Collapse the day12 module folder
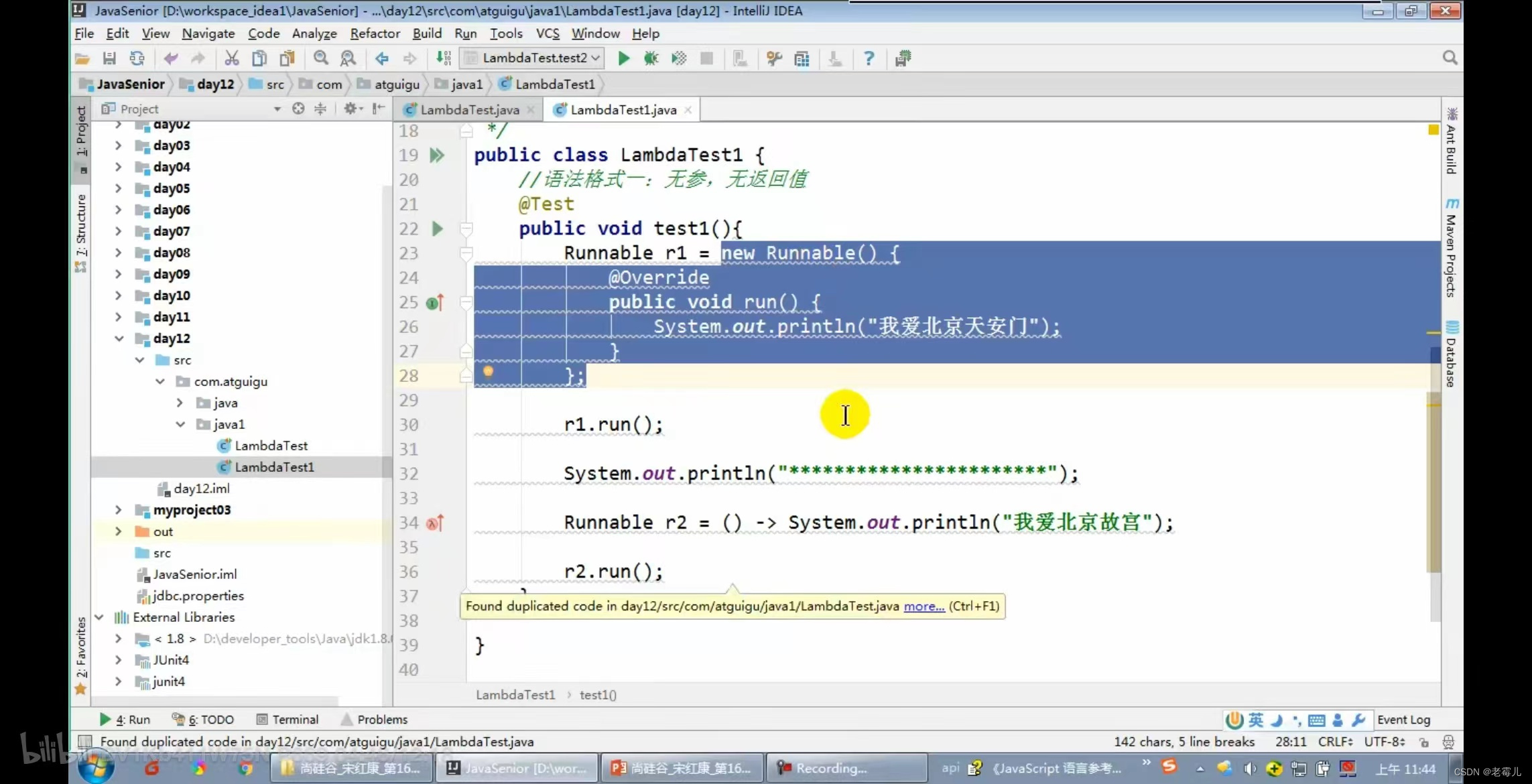 pyautogui.click(x=119, y=338)
